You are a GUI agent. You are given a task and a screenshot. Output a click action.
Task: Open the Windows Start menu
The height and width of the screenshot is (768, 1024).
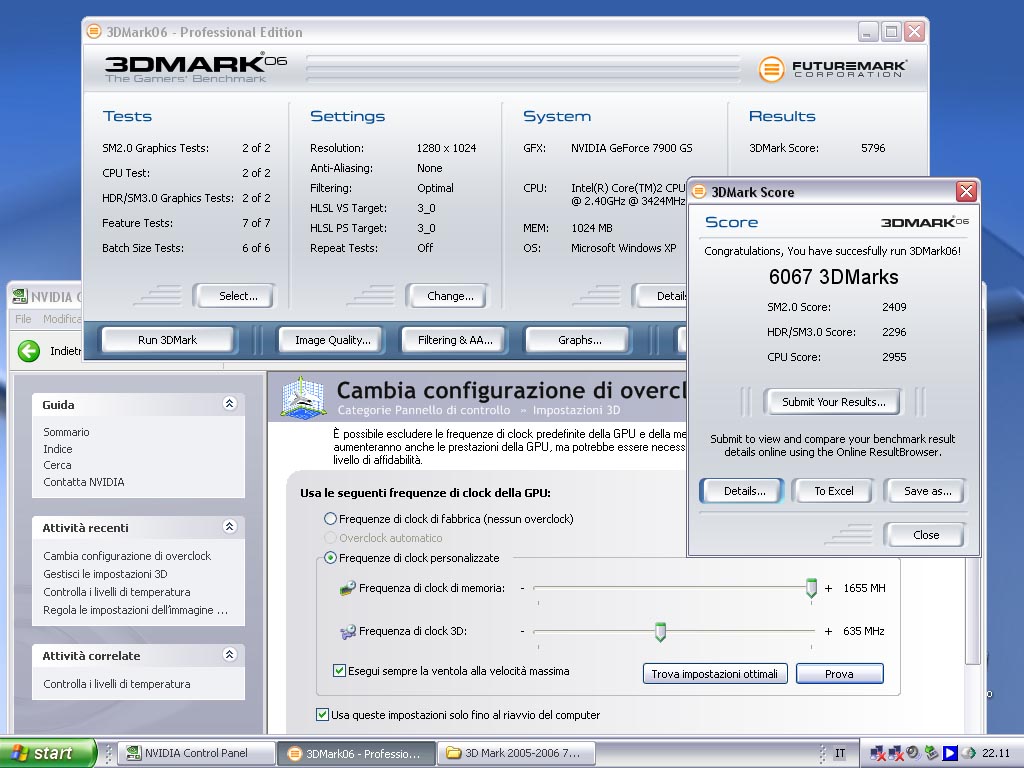pyautogui.click(x=47, y=753)
